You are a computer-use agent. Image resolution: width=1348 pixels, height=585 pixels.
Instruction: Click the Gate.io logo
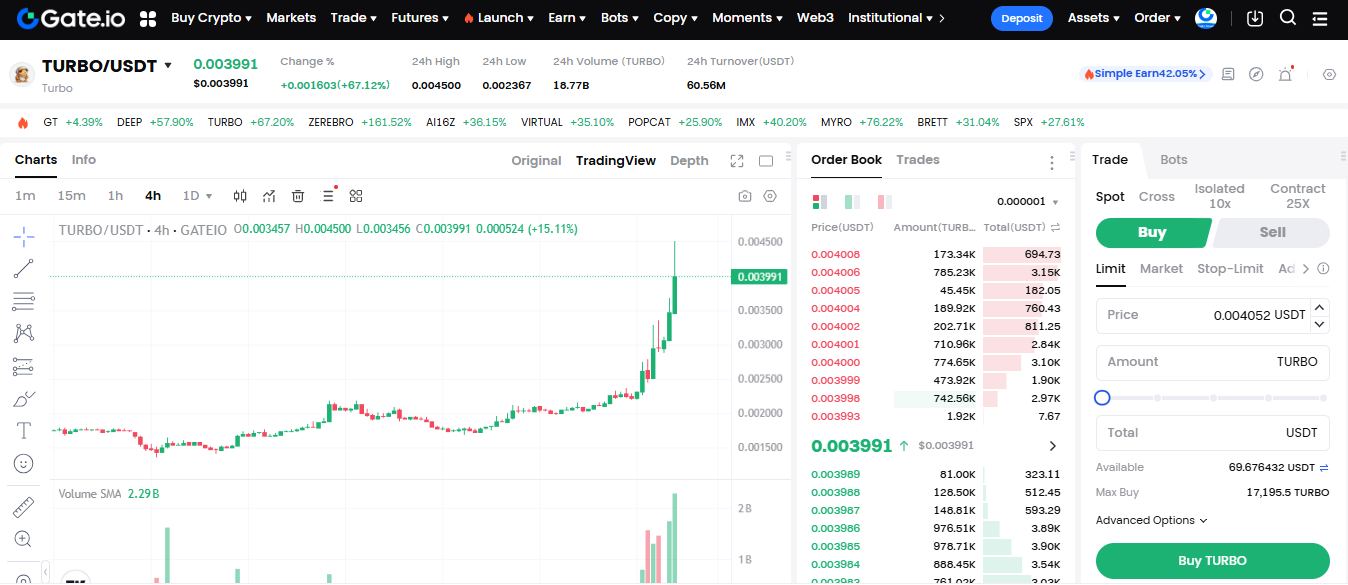(x=70, y=18)
